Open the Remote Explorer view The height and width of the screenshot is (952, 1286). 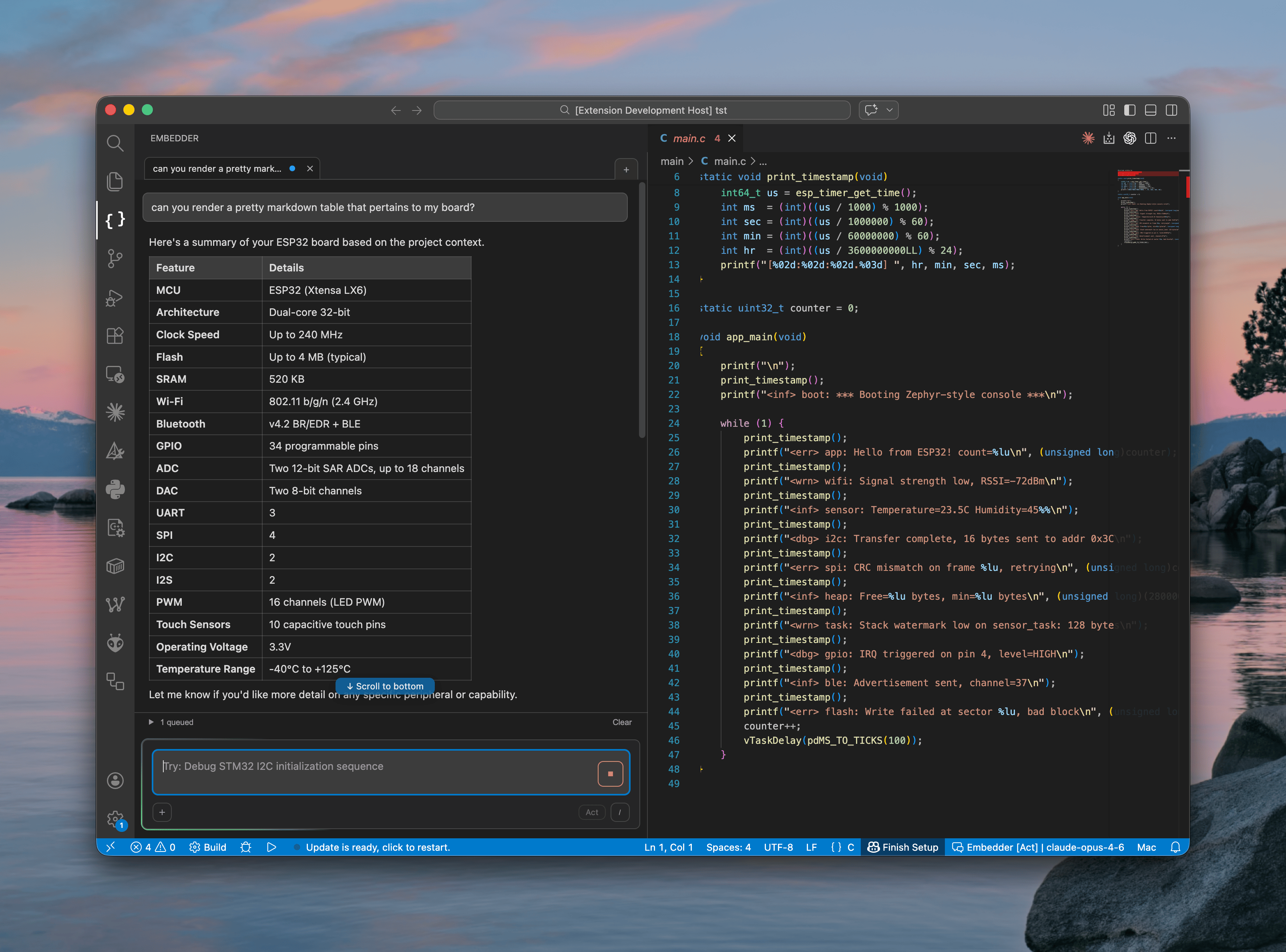pyautogui.click(x=115, y=374)
